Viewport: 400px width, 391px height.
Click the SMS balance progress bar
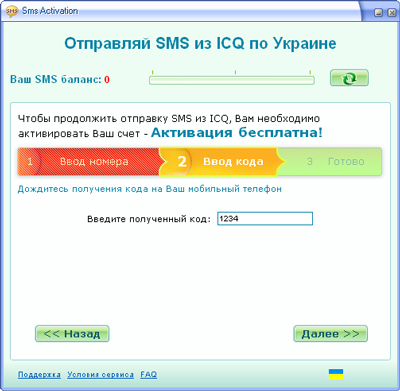tap(232, 80)
